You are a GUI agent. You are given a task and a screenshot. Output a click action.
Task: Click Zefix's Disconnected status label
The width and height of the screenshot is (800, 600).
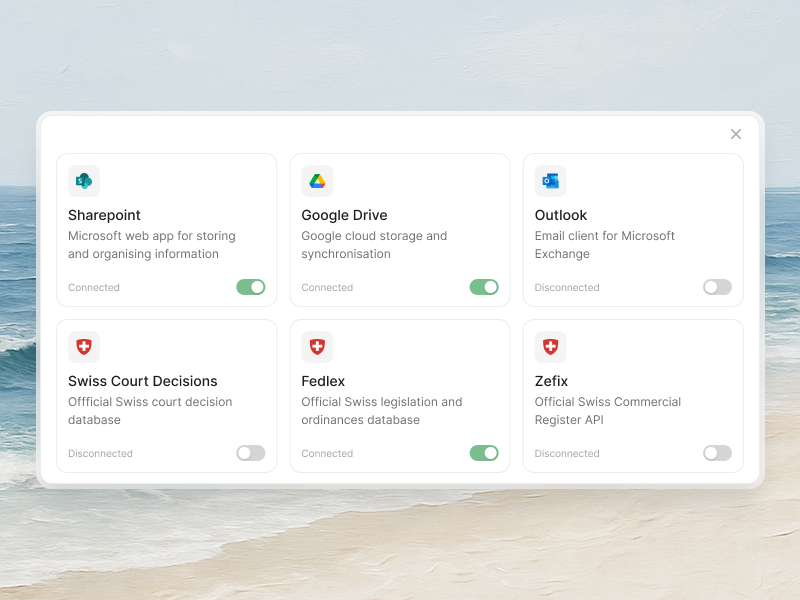[567, 453]
